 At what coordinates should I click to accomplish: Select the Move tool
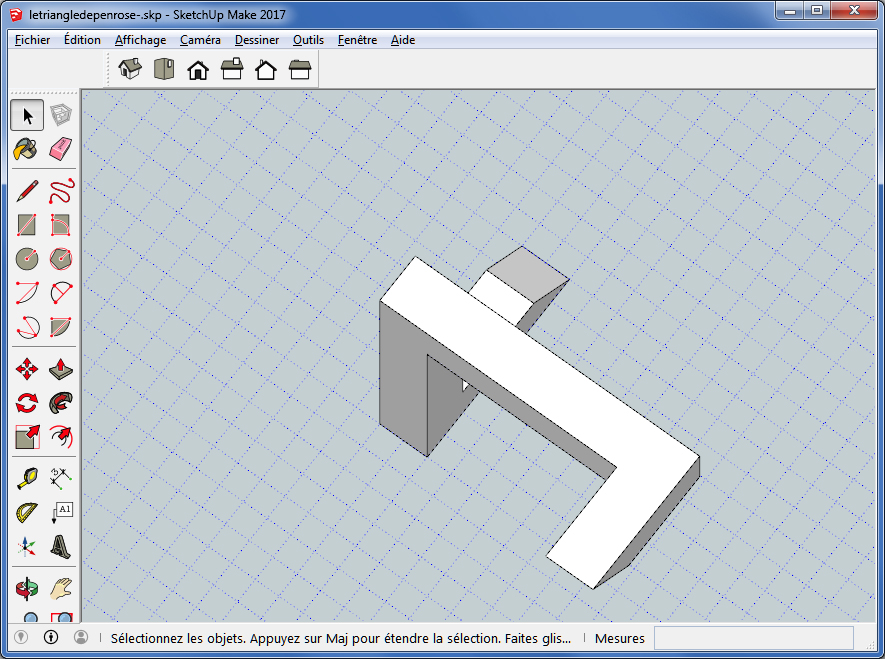coord(27,370)
